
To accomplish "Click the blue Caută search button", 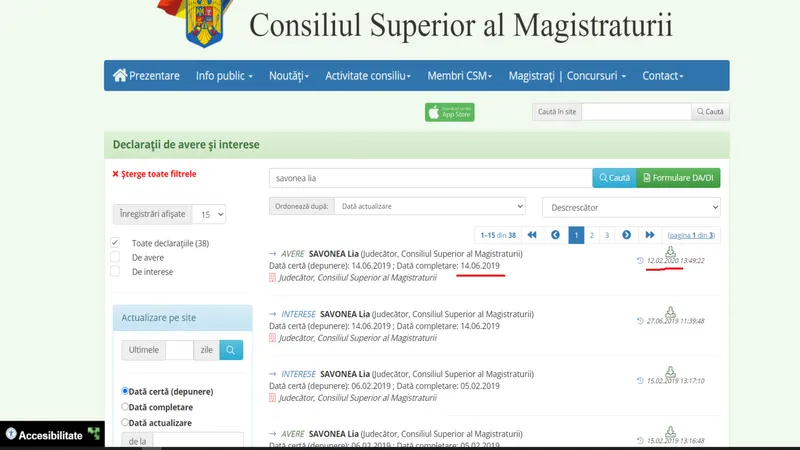I will click(614, 178).
